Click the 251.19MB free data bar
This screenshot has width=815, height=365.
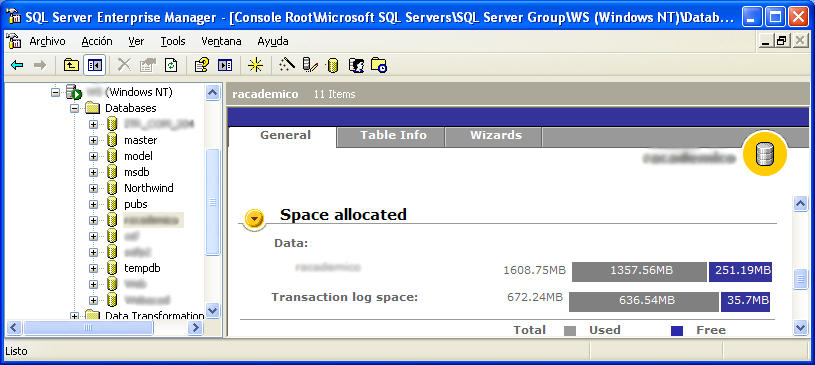(x=740, y=271)
